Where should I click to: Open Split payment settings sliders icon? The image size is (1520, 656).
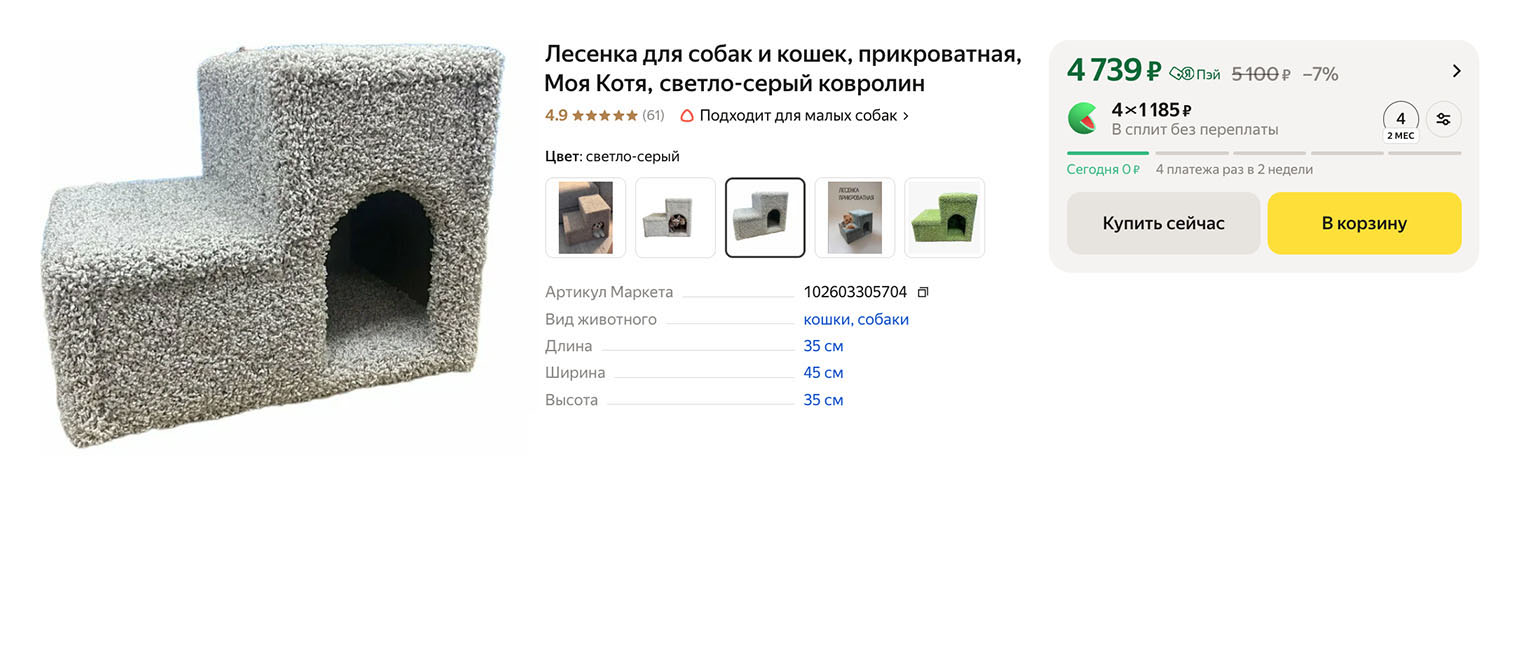1443,119
